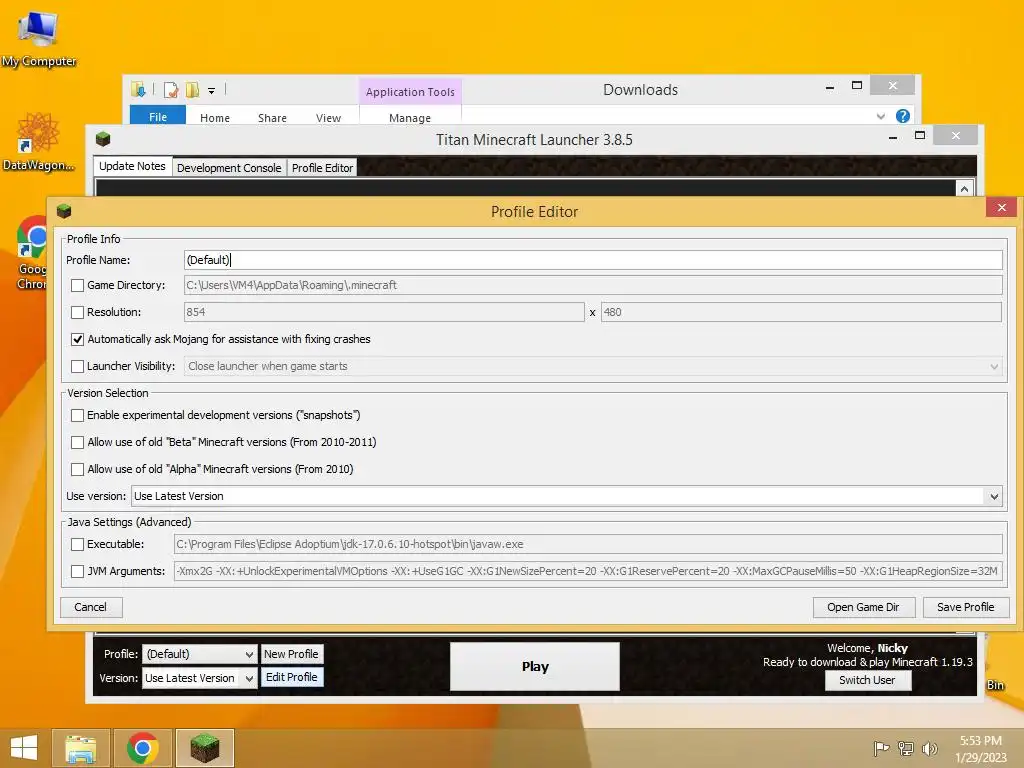Open My Computer desktop icon

click(38, 39)
